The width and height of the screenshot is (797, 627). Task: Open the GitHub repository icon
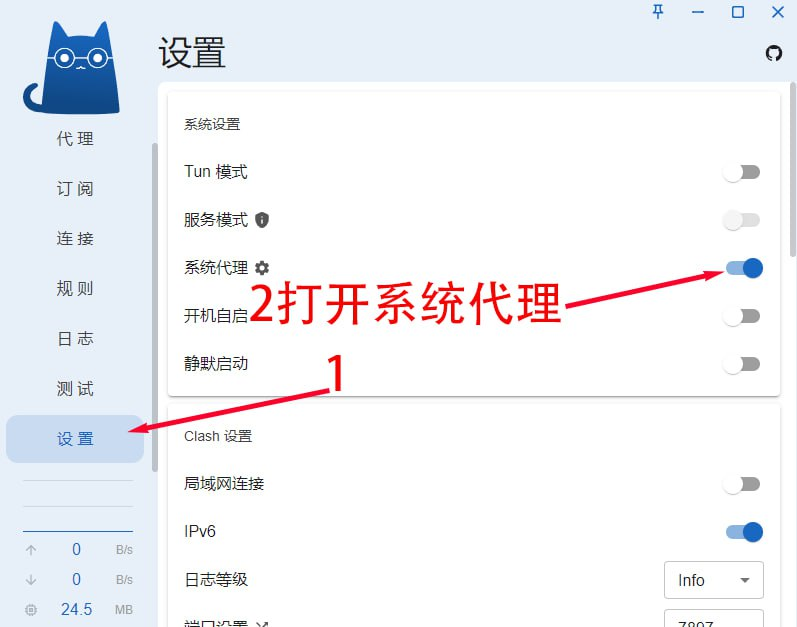774,53
